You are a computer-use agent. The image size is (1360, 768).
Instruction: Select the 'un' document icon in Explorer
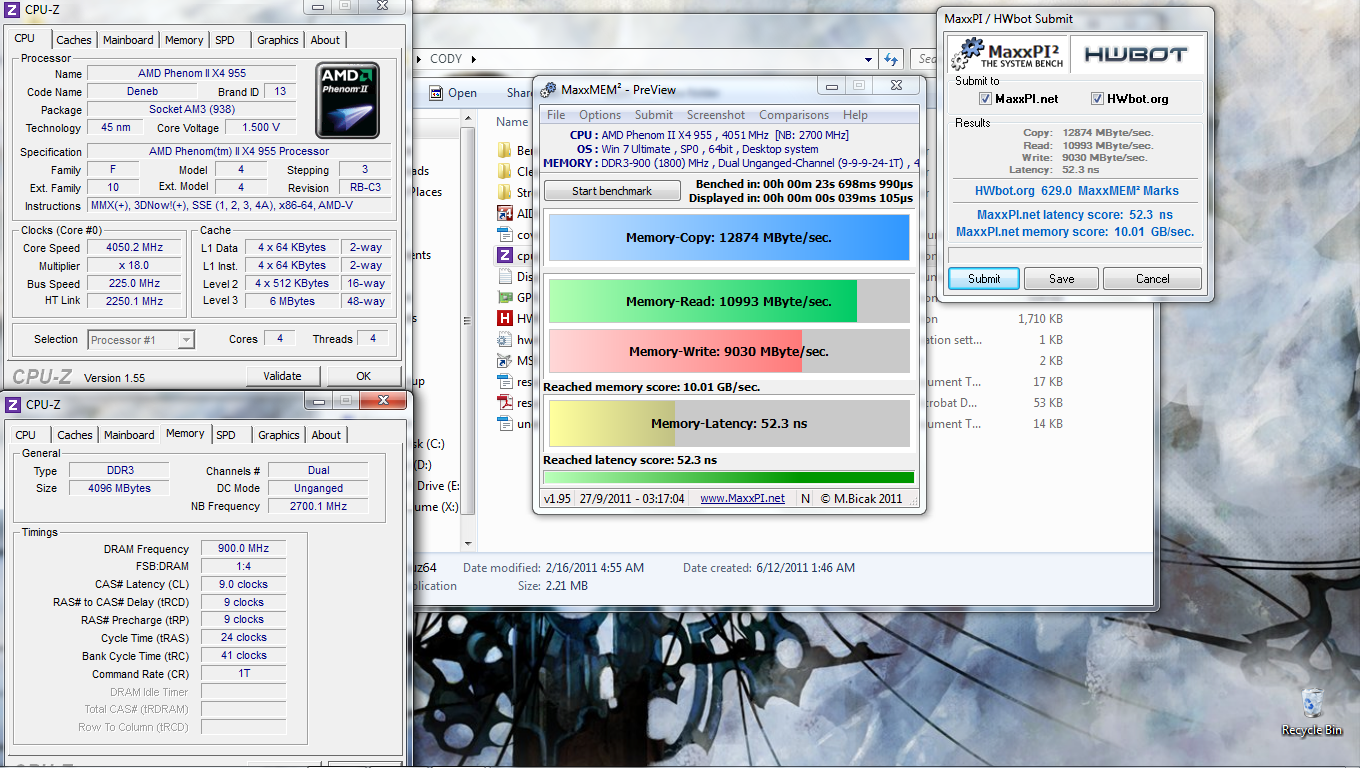504,423
